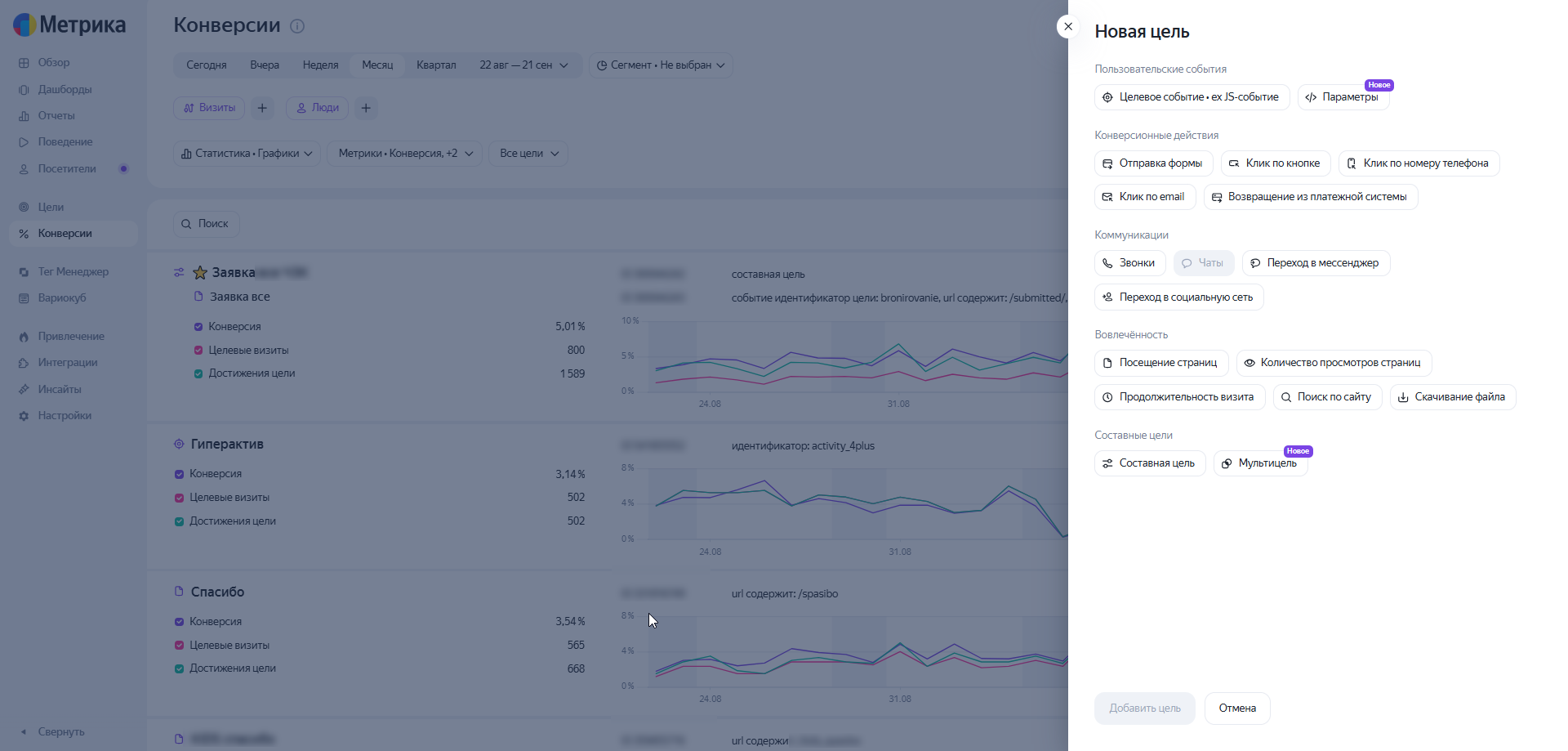Select Мультицель goal type
1568x751 pixels.
(x=1260, y=463)
